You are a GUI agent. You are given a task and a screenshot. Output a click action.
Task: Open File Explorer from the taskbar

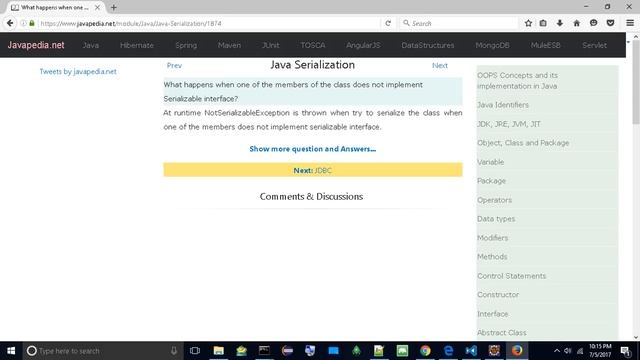[x=218, y=351]
